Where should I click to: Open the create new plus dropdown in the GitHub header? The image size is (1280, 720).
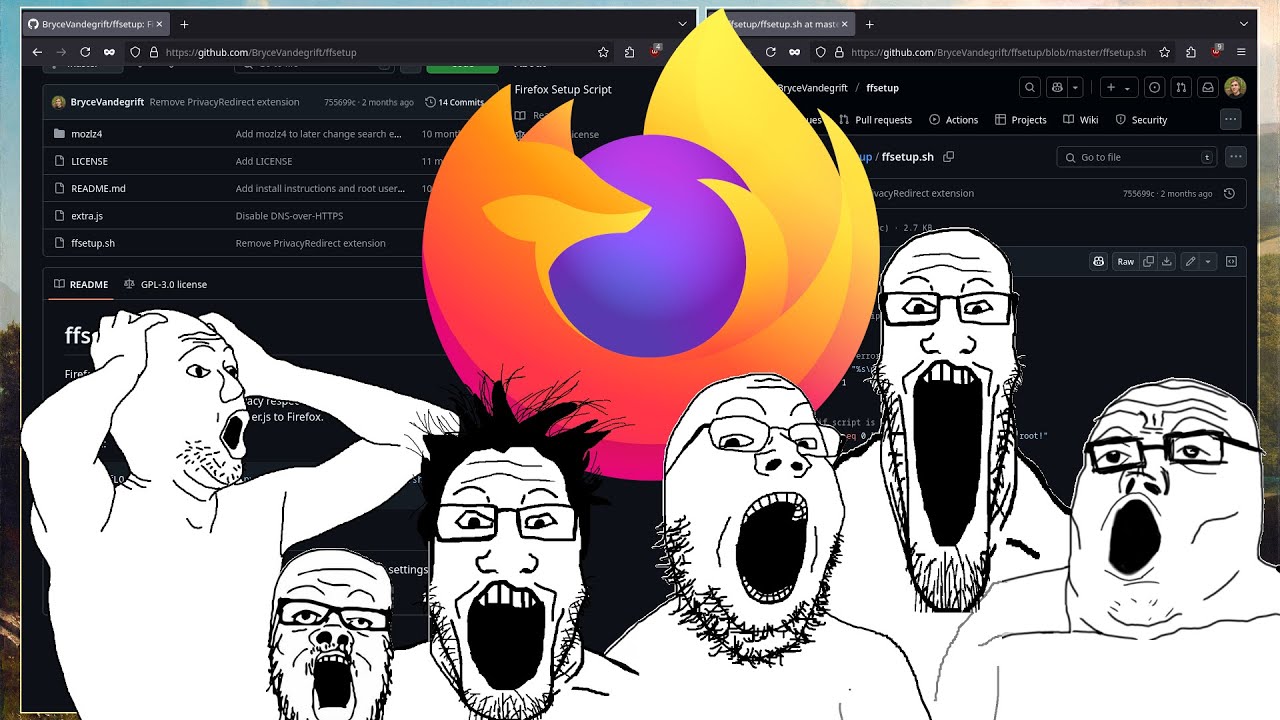pyautogui.click(x=1117, y=88)
